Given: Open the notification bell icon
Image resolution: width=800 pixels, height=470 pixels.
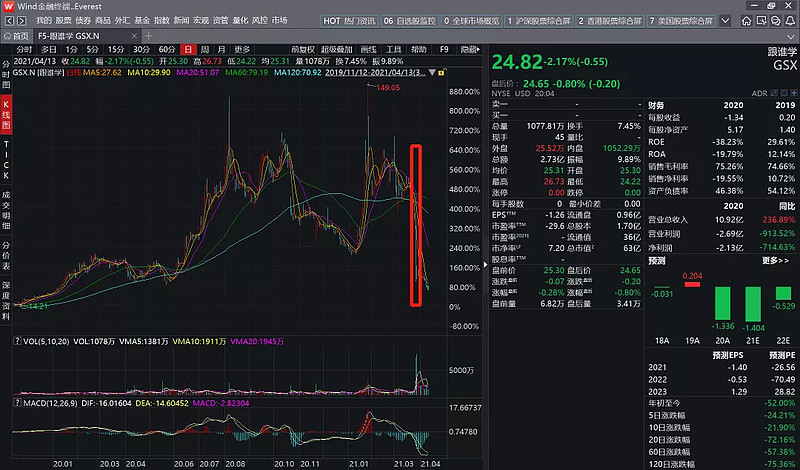Looking at the screenshot, I should 790,21.
